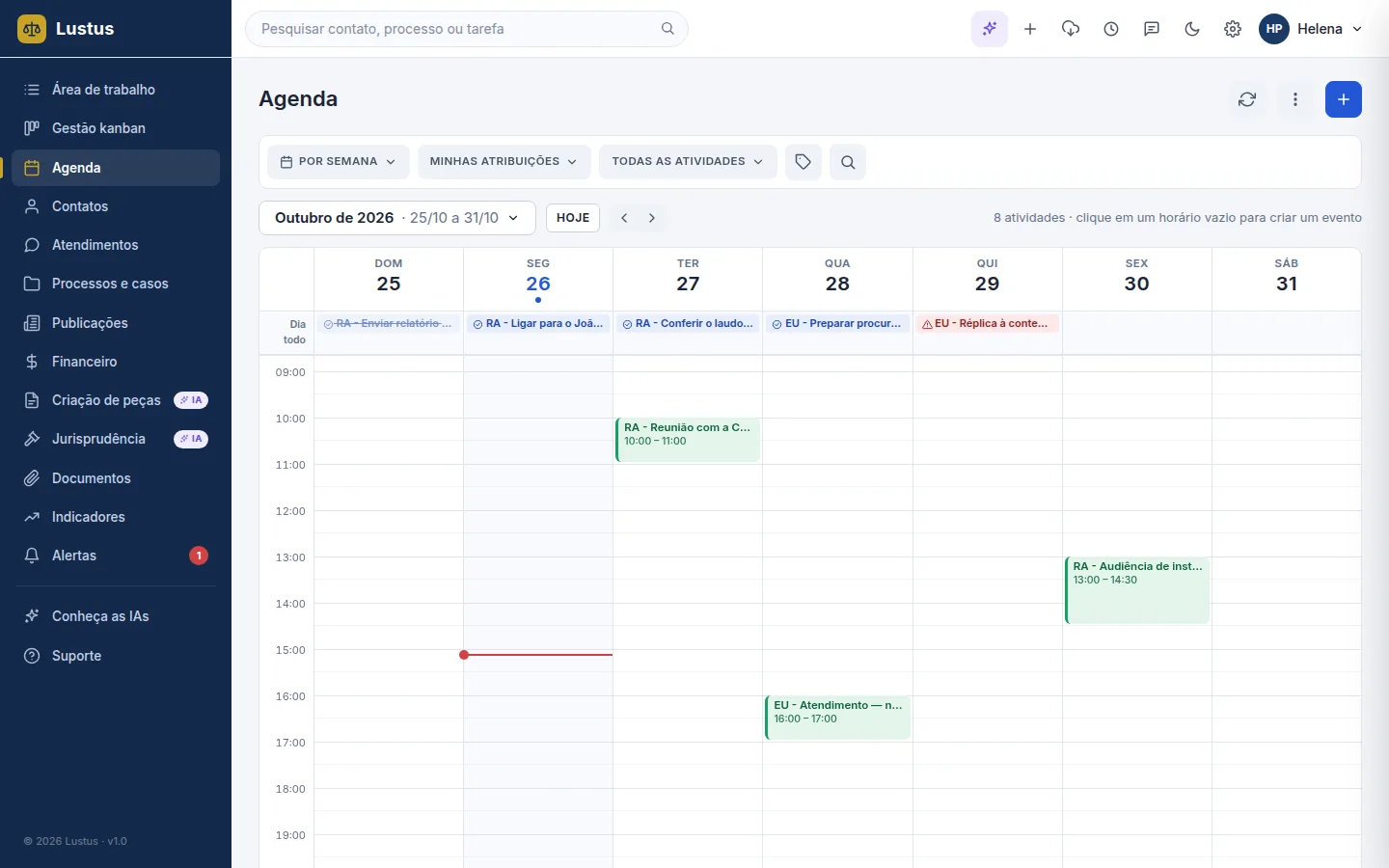The image size is (1389, 868).
Task: Open Processos e casos in the sidebar
Action: 116,284
